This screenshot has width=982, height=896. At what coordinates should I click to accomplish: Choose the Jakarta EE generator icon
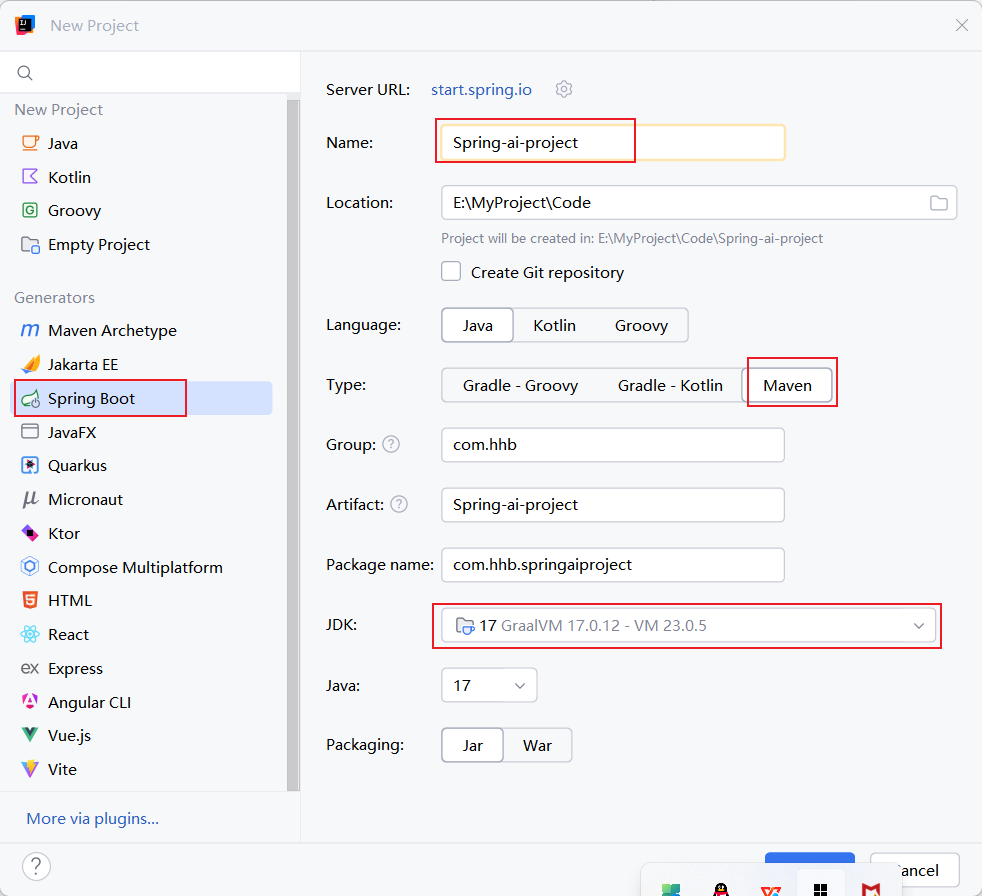pyautogui.click(x=30, y=364)
